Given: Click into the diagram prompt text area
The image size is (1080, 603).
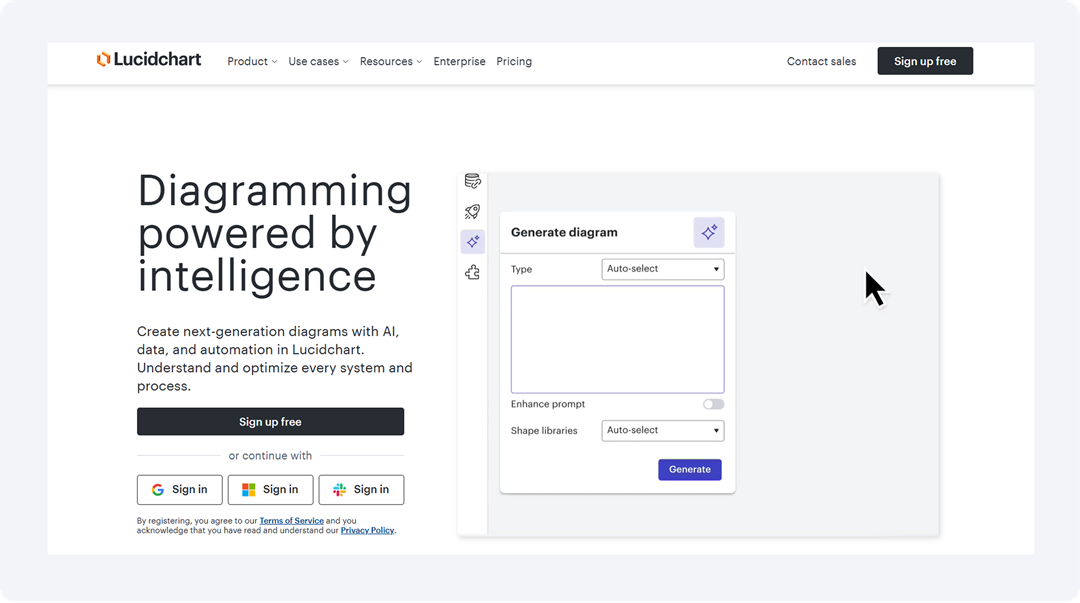Looking at the screenshot, I should coord(618,340).
